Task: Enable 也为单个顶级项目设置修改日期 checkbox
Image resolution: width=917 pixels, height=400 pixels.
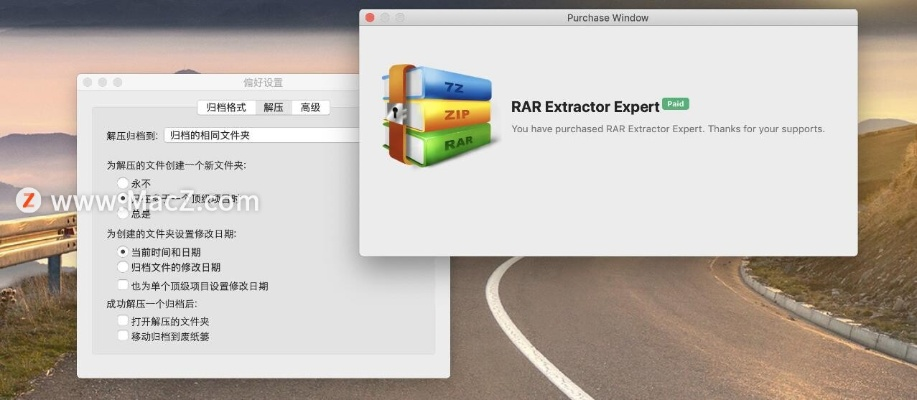Action: (123, 285)
